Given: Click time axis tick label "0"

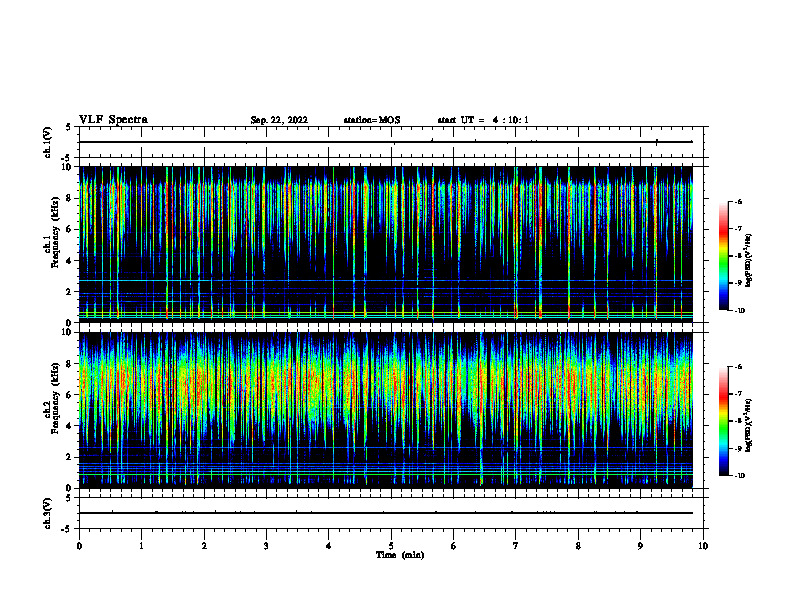Looking at the screenshot, I should [79, 546].
